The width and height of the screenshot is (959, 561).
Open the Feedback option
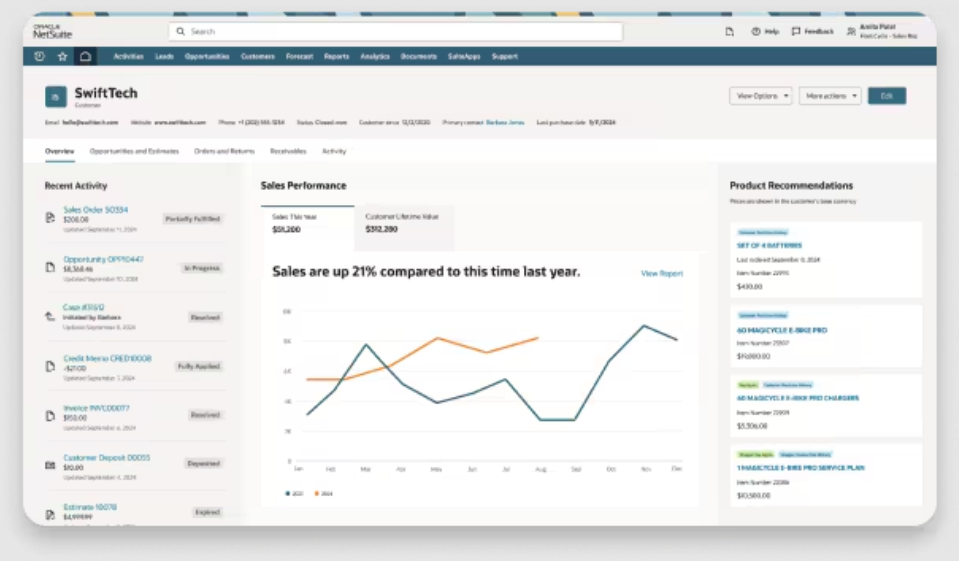(813, 31)
